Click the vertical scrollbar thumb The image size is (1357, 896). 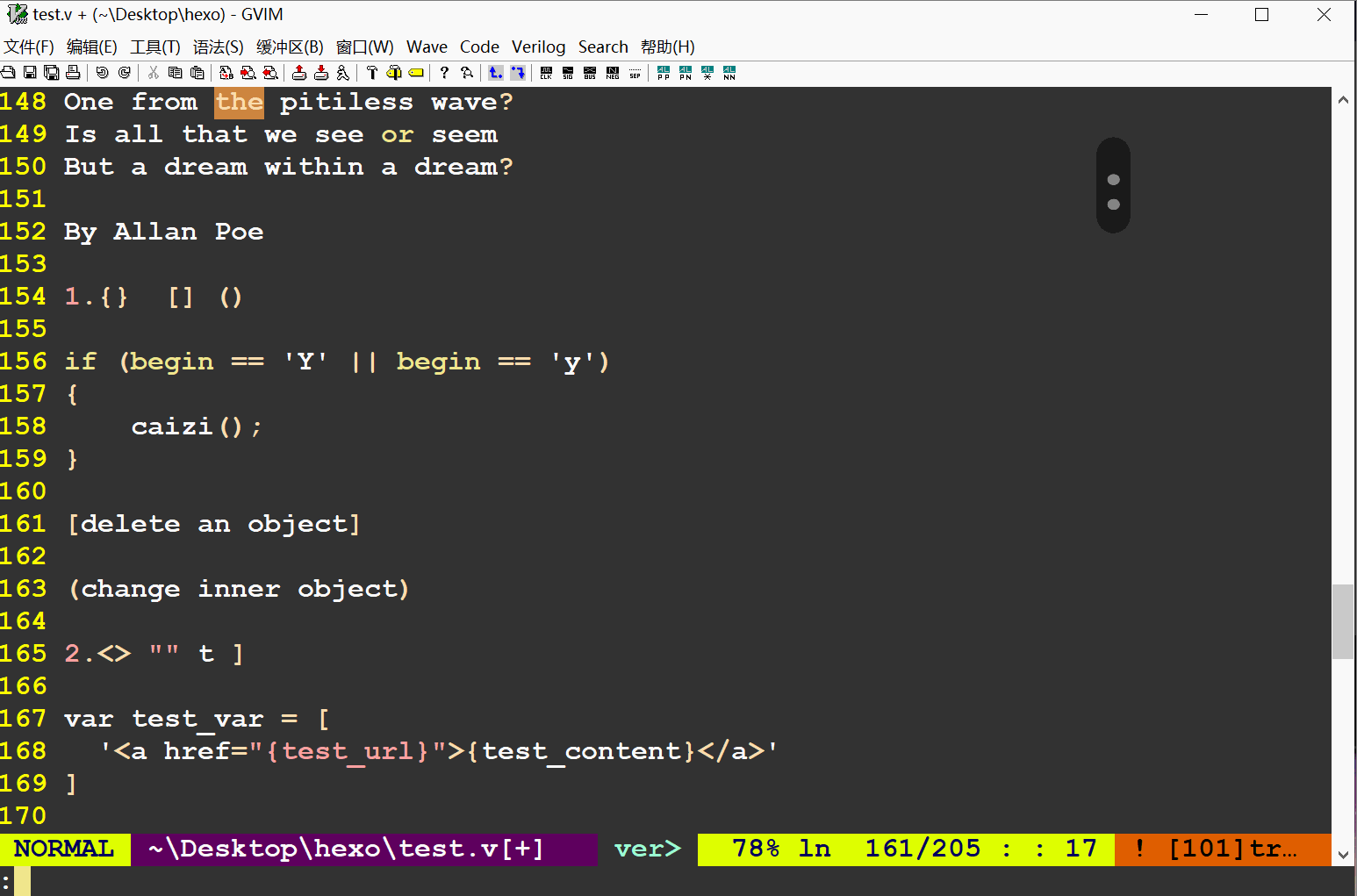coord(1342,621)
